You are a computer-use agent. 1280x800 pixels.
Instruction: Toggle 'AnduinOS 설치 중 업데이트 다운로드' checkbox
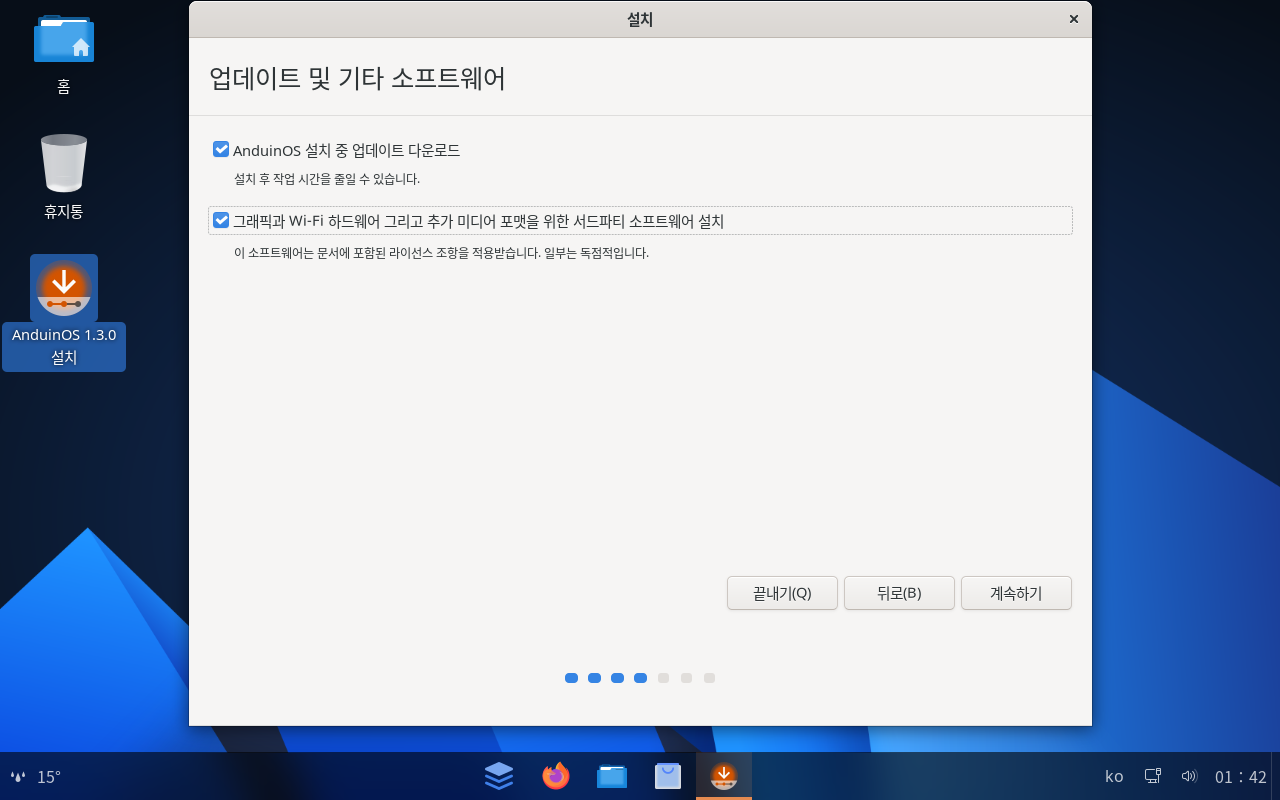click(x=221, y=149)
